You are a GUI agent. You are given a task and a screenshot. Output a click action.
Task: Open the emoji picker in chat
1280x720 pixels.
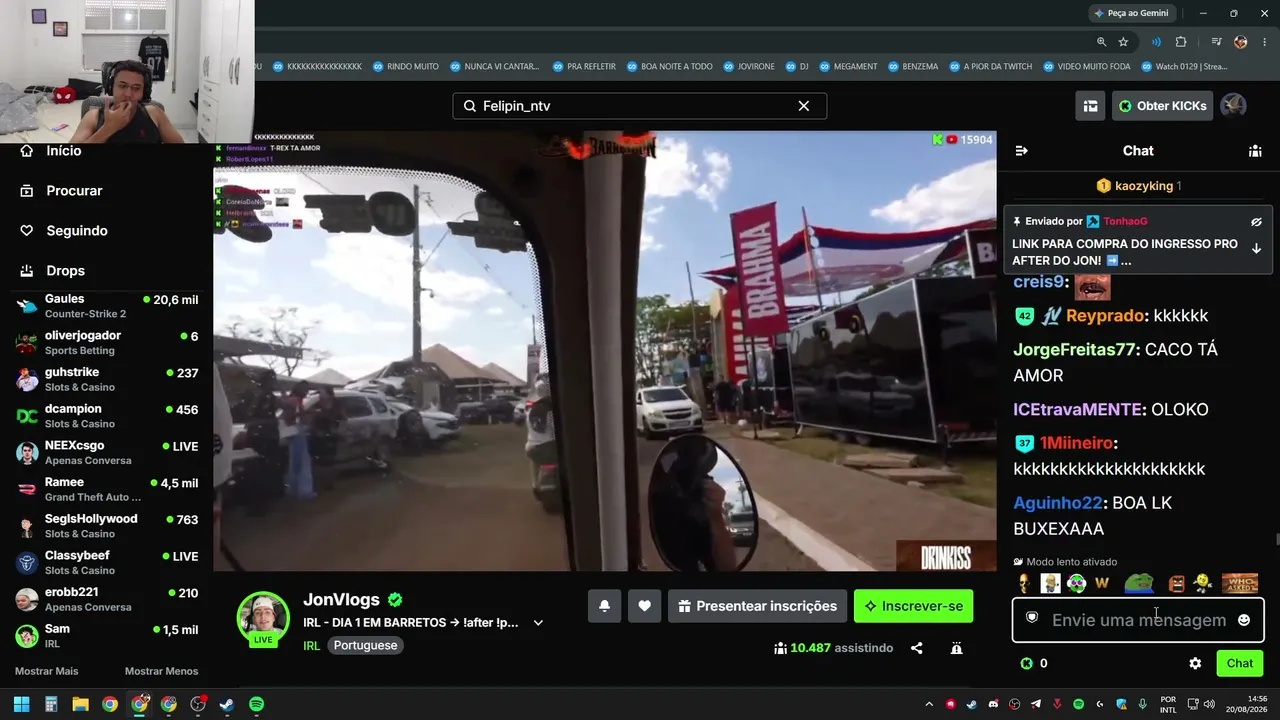1244,620
